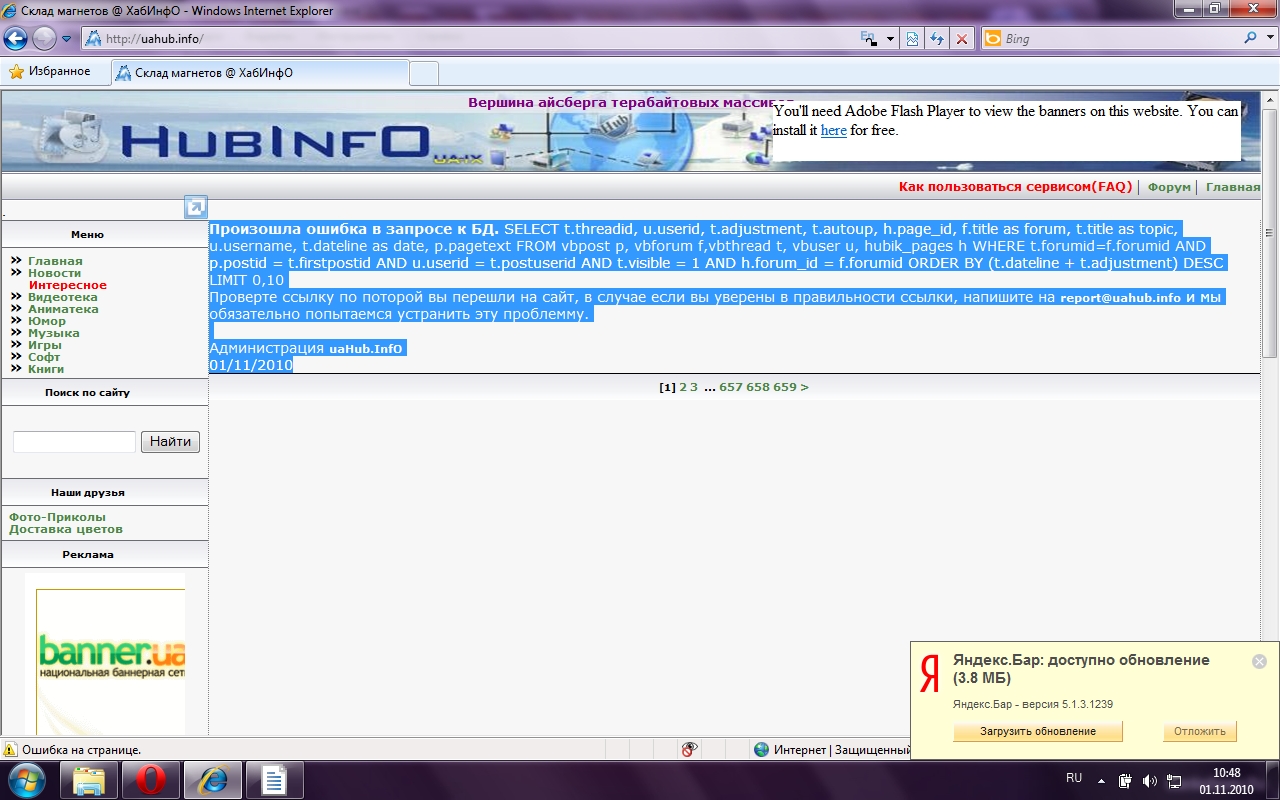This screenshot has height=800, width=1280.
Task: Expand the recent pages dropdown arrow
Action: point(67,39)
